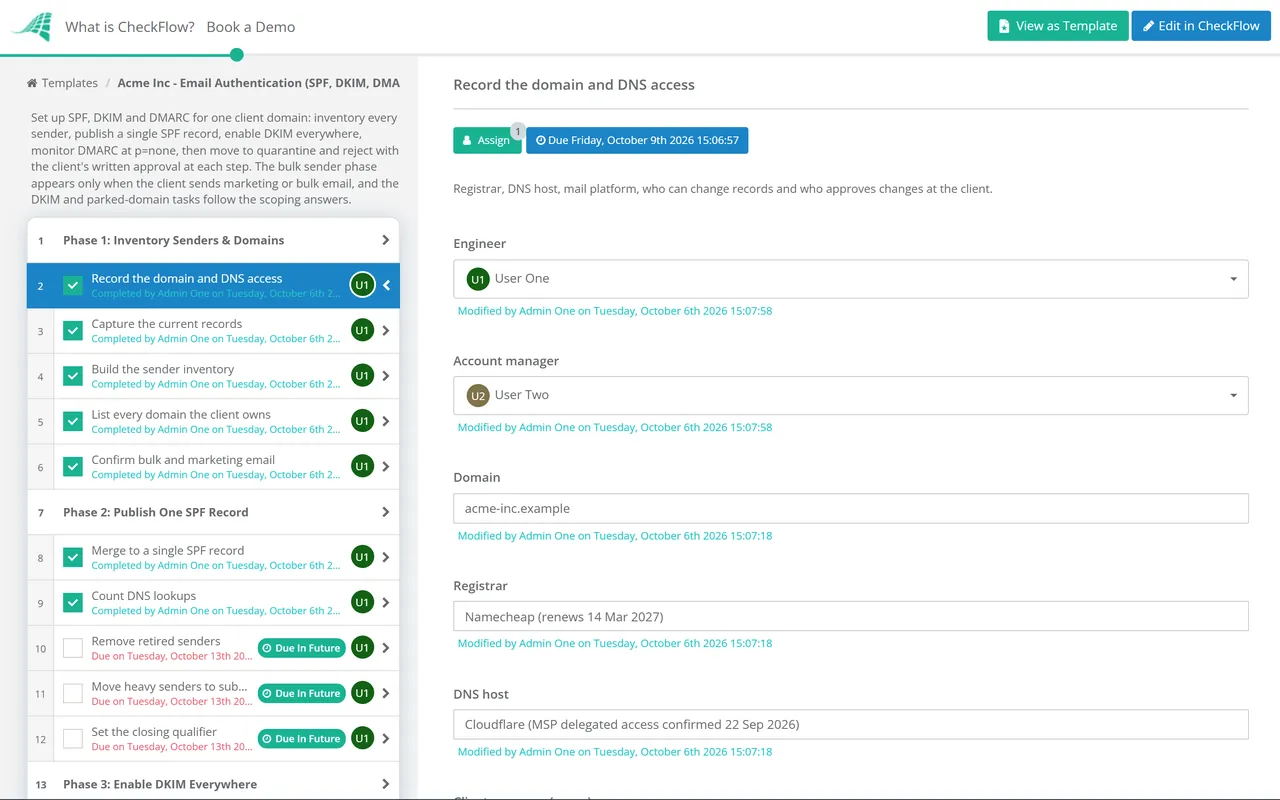Click U1 avatar on List every domain row
1280x800 pixels.
tap(362, 421)
